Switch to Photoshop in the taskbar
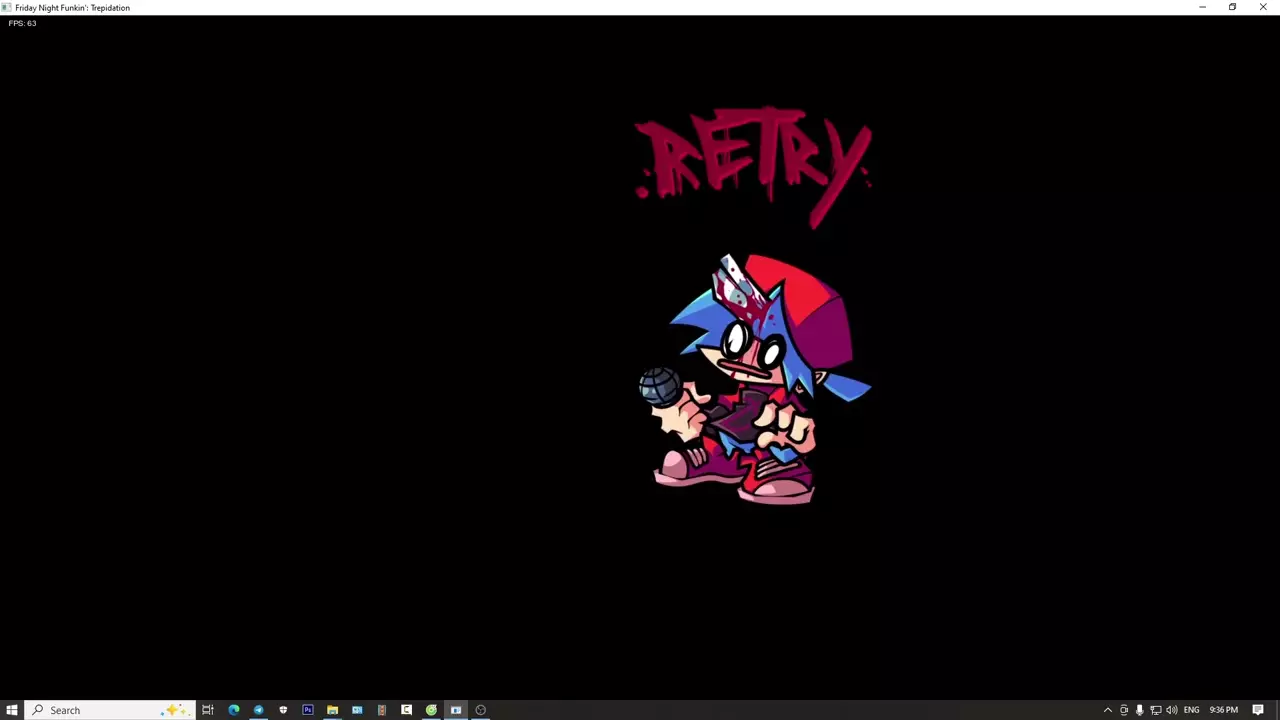Image resolution: width=1280 pixels, height=720 pixels. pos(308,710)
